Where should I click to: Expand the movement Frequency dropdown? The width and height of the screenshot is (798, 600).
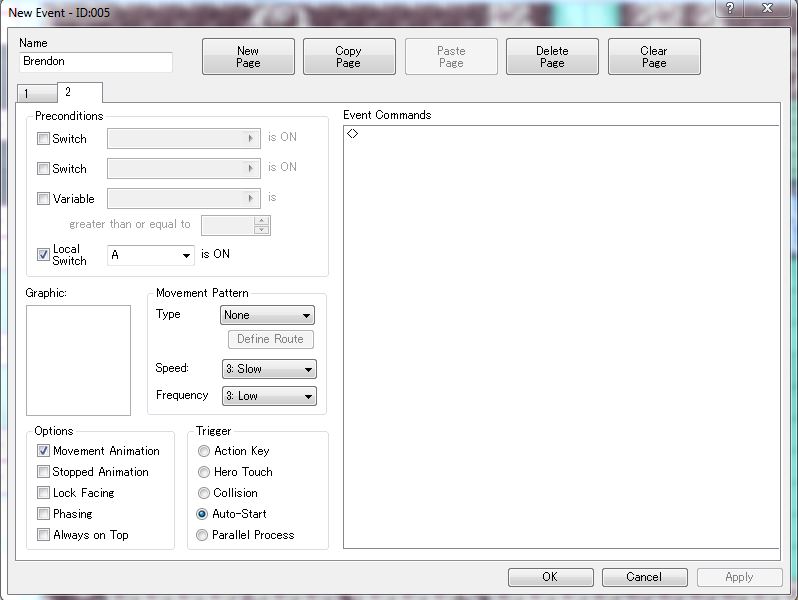click(268, 396)
